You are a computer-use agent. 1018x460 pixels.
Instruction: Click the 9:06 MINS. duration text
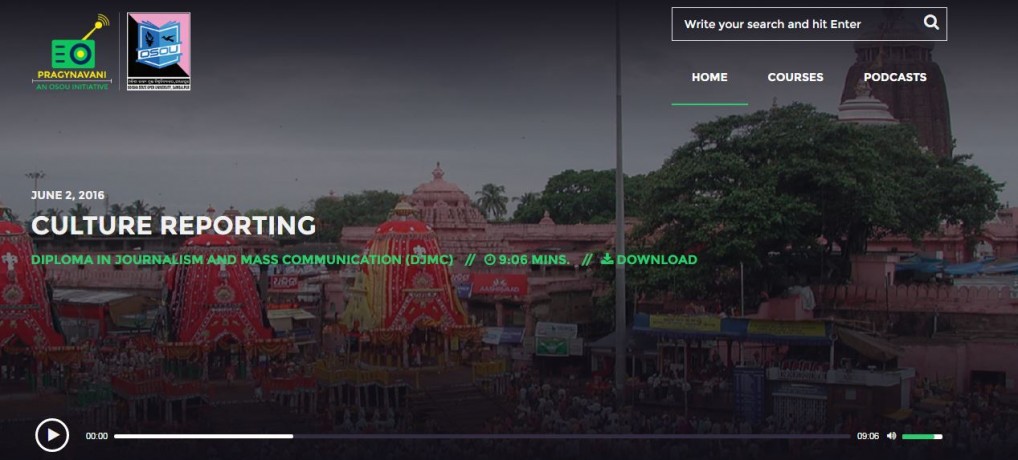534,260
